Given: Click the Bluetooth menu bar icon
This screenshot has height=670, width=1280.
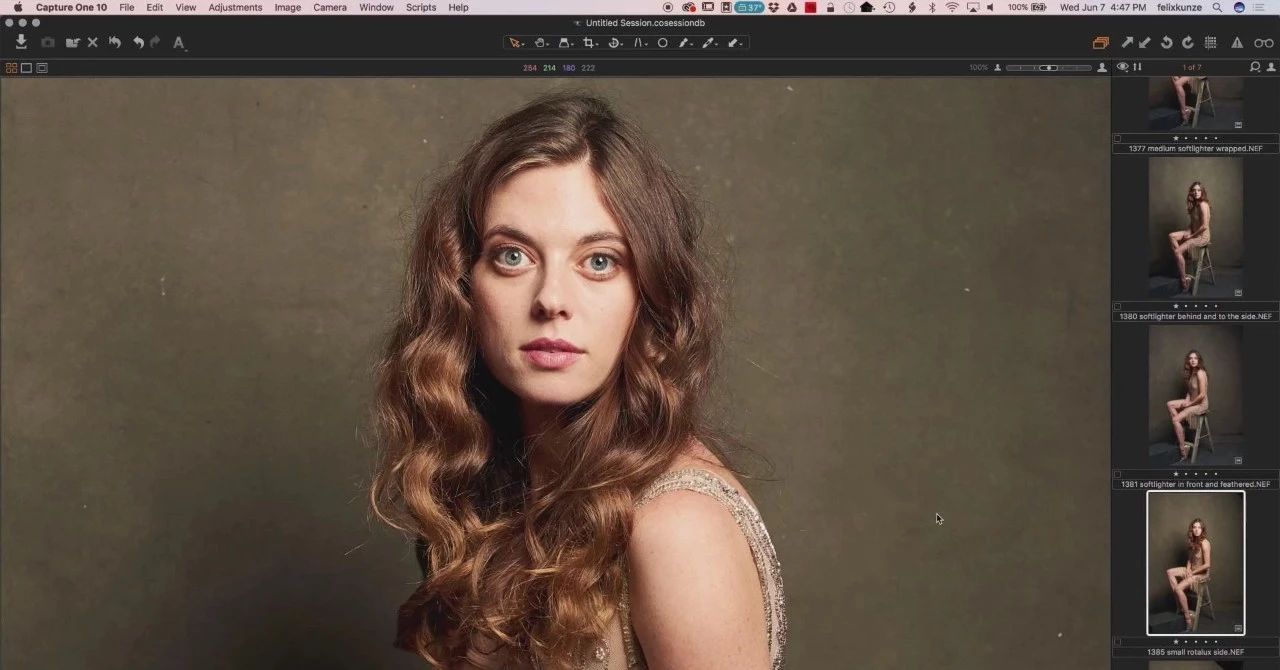Looking at the screenshot, I should pos(932,7).
